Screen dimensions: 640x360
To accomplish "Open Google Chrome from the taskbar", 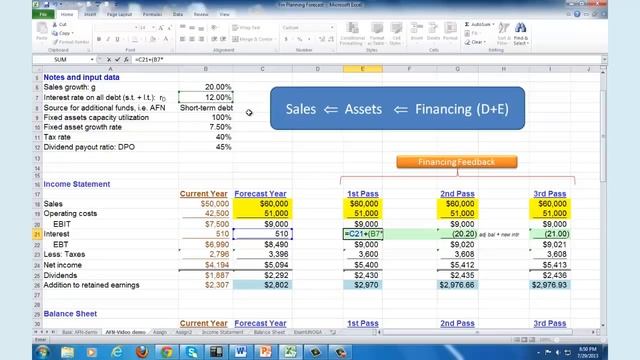I will pos(166,352).
